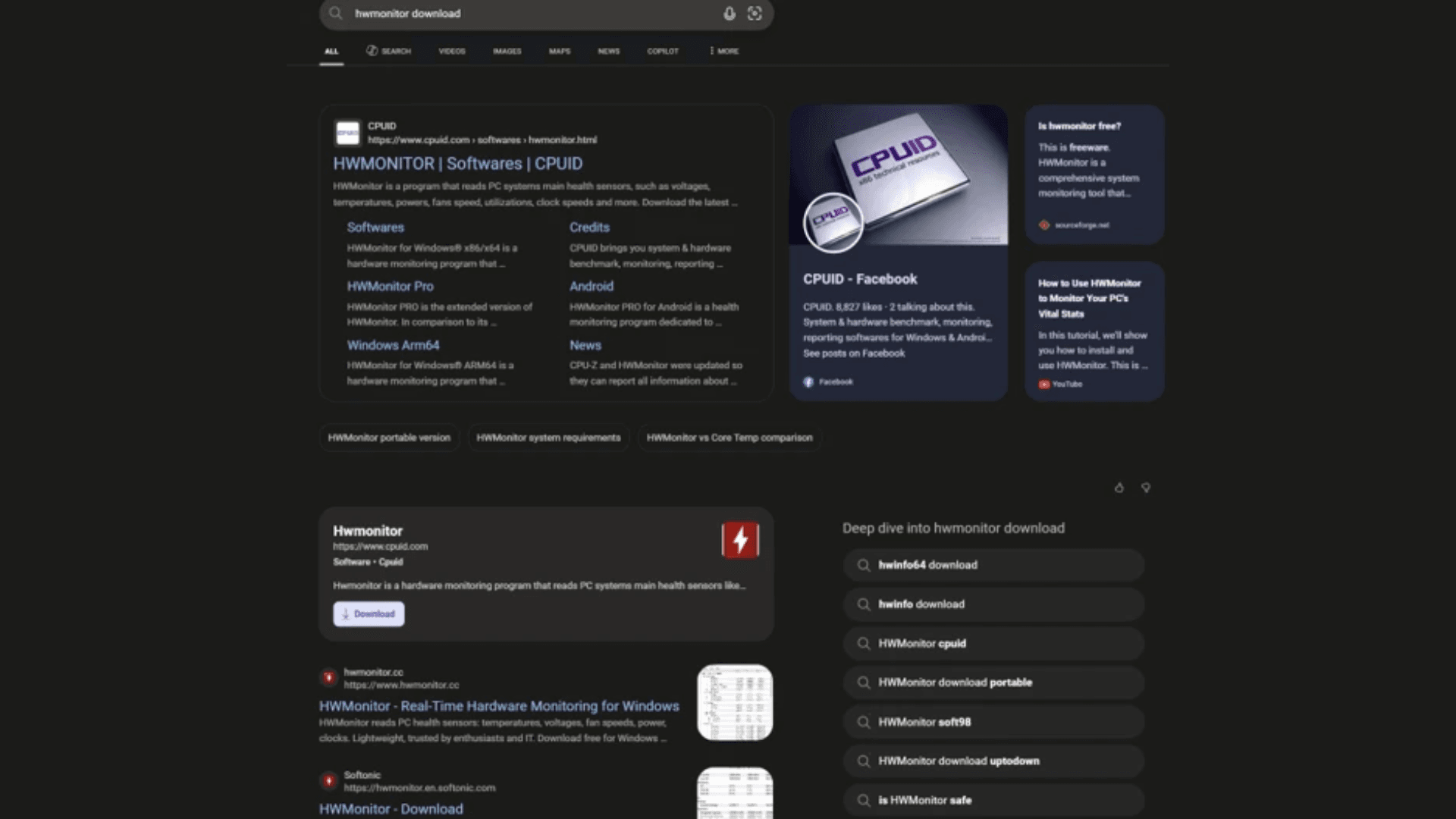This screenshot has width=1456, height=819.
Task: Search related query HWMonitor download uptodown
Action: [993, 761]
